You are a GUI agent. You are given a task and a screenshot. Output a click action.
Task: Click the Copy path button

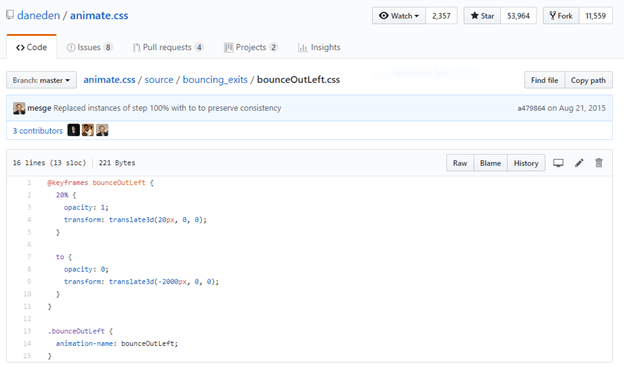click(588, 80)
